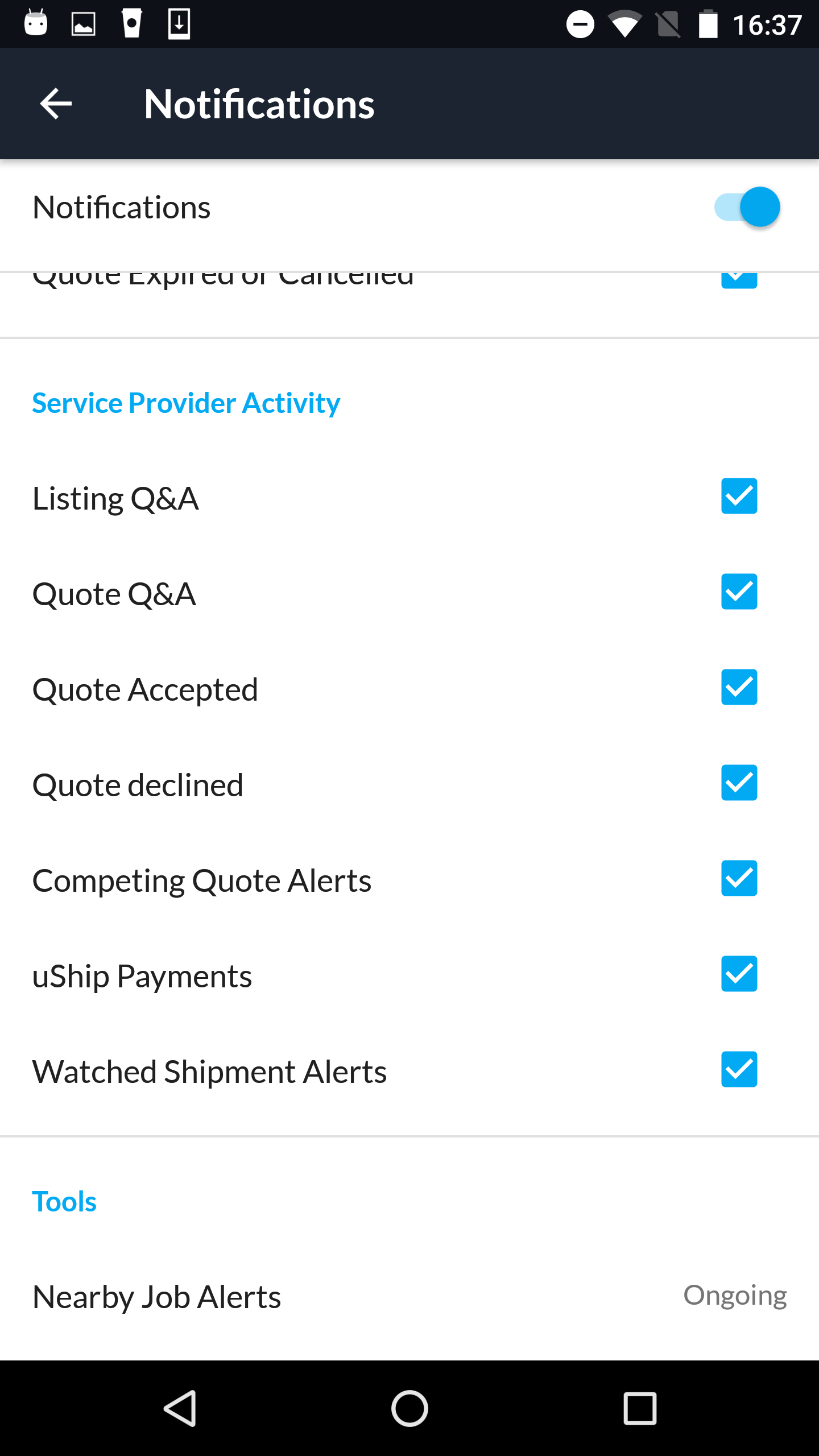The width and height of the screenshot is (819, 1456).
Task: Tap the Tools section header
Action: click(64, 1202)
